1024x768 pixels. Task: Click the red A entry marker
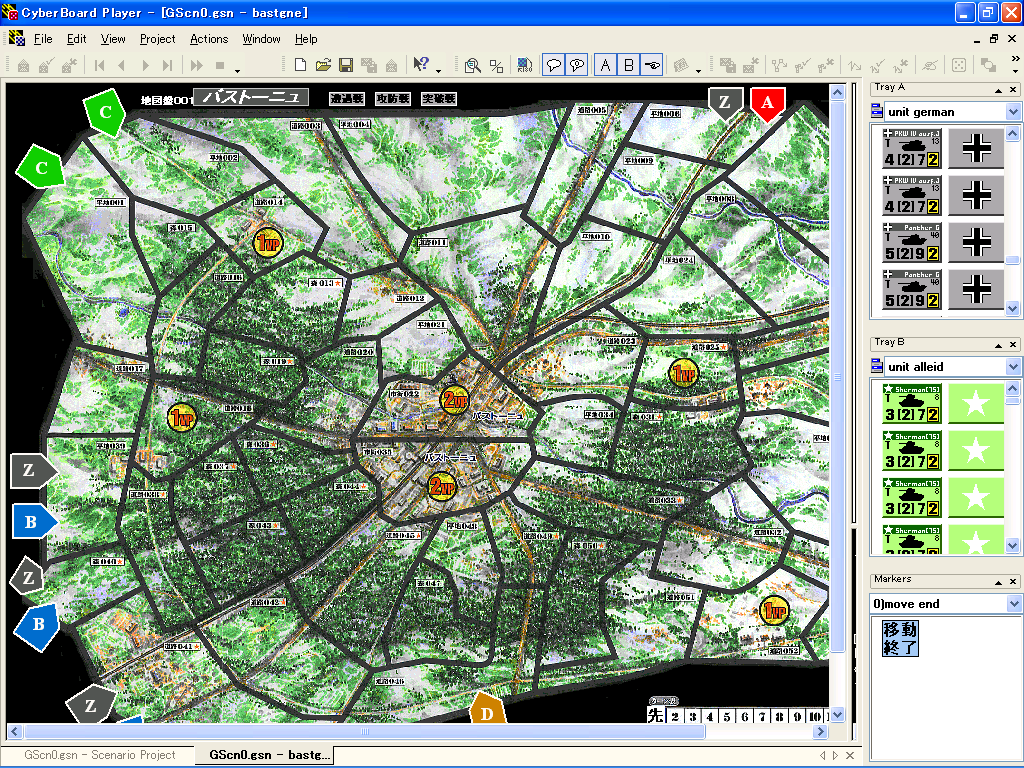(x=767, y=103)
